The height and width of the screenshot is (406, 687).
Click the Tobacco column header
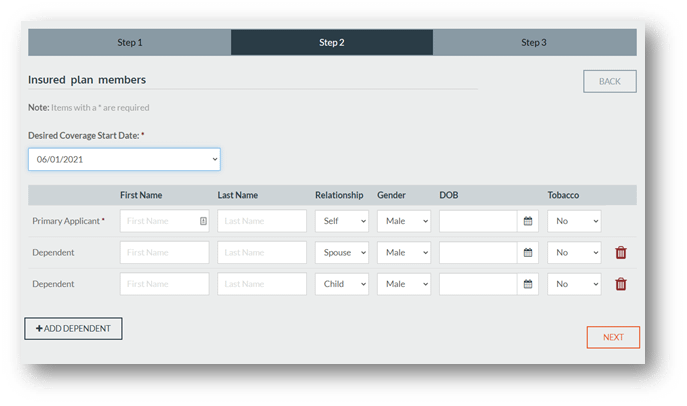point(563,195)
